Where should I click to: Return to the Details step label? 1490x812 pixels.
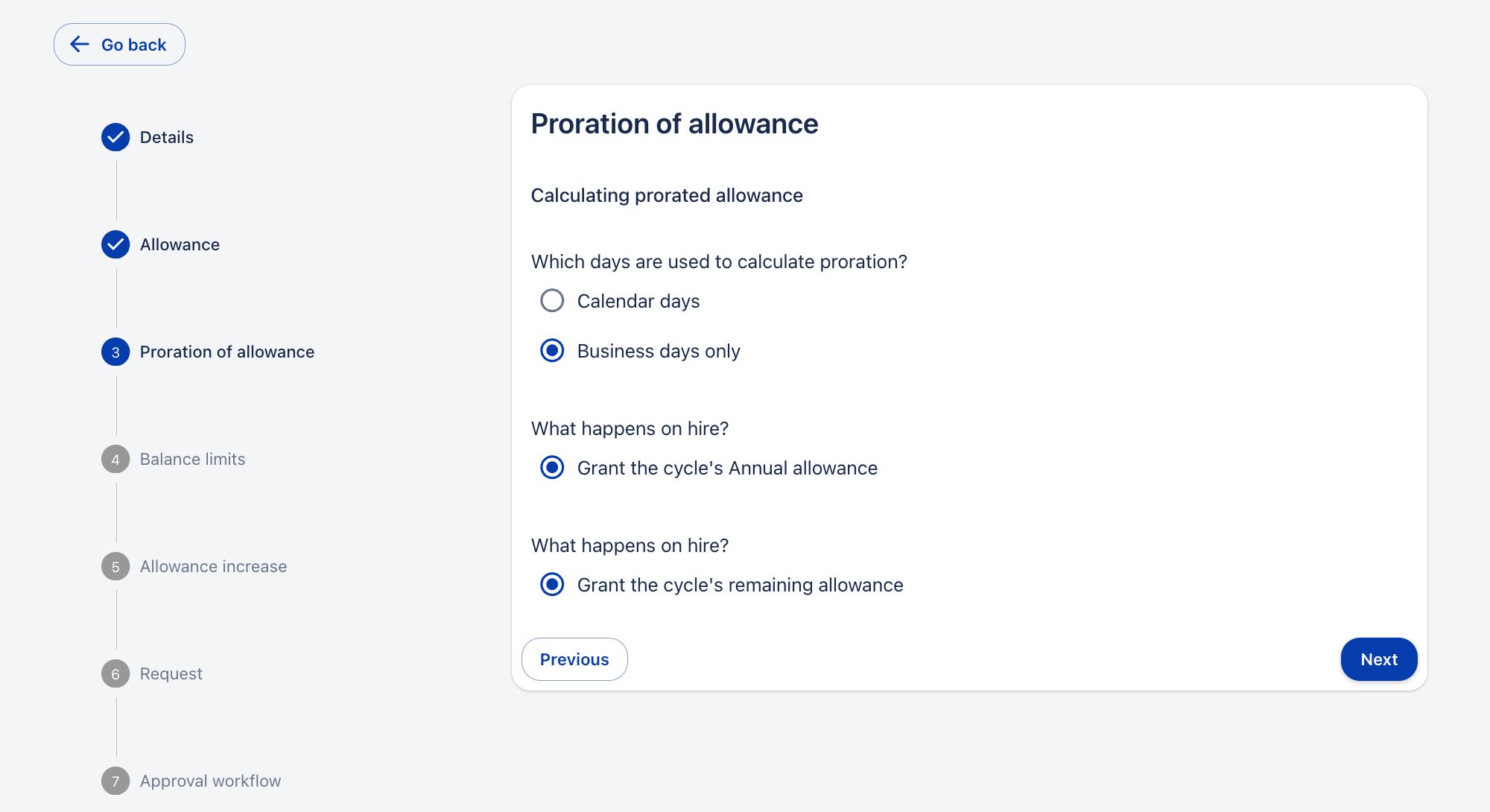(166, 137)
